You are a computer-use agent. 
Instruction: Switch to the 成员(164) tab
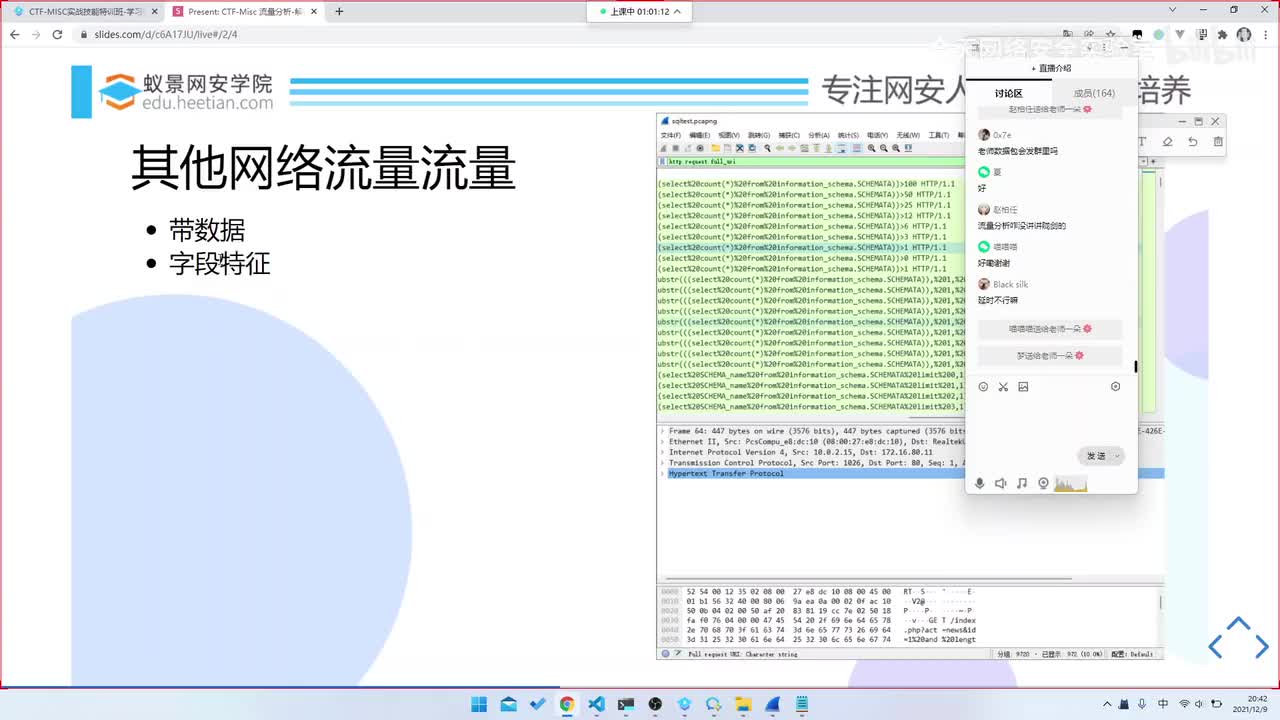[x=1094, y=93]
